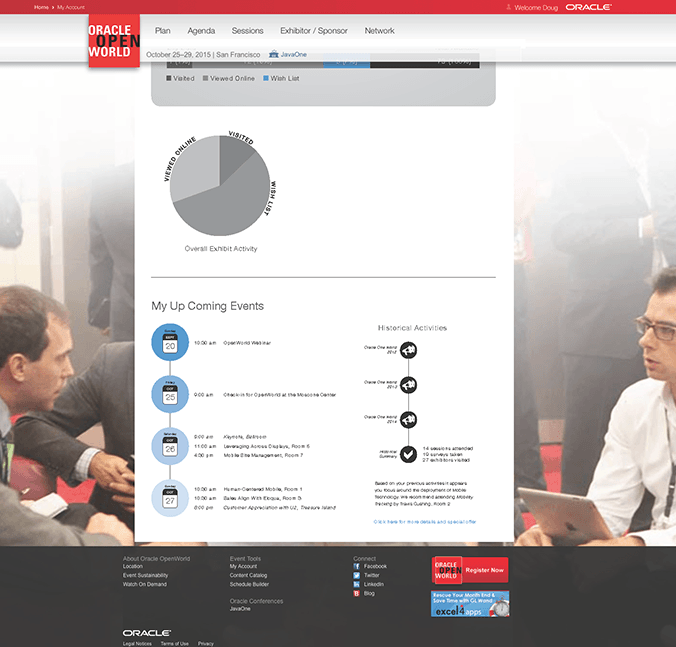Click the Viewed Online pie slice

(x=194, y=166)
